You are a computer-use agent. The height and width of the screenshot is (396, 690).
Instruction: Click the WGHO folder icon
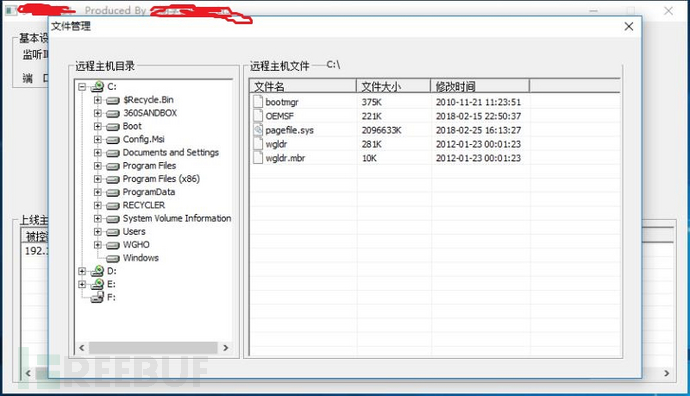(113, 246)
